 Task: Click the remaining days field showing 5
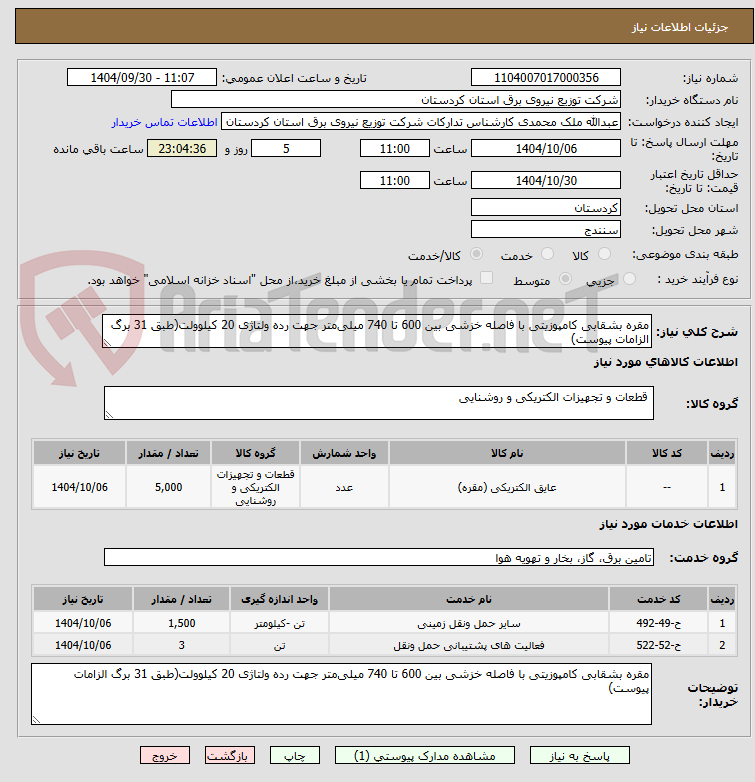click(x=286, y=149)
